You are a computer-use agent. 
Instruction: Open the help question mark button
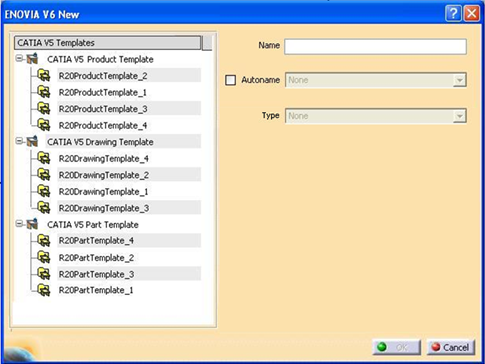coord(453,14)
